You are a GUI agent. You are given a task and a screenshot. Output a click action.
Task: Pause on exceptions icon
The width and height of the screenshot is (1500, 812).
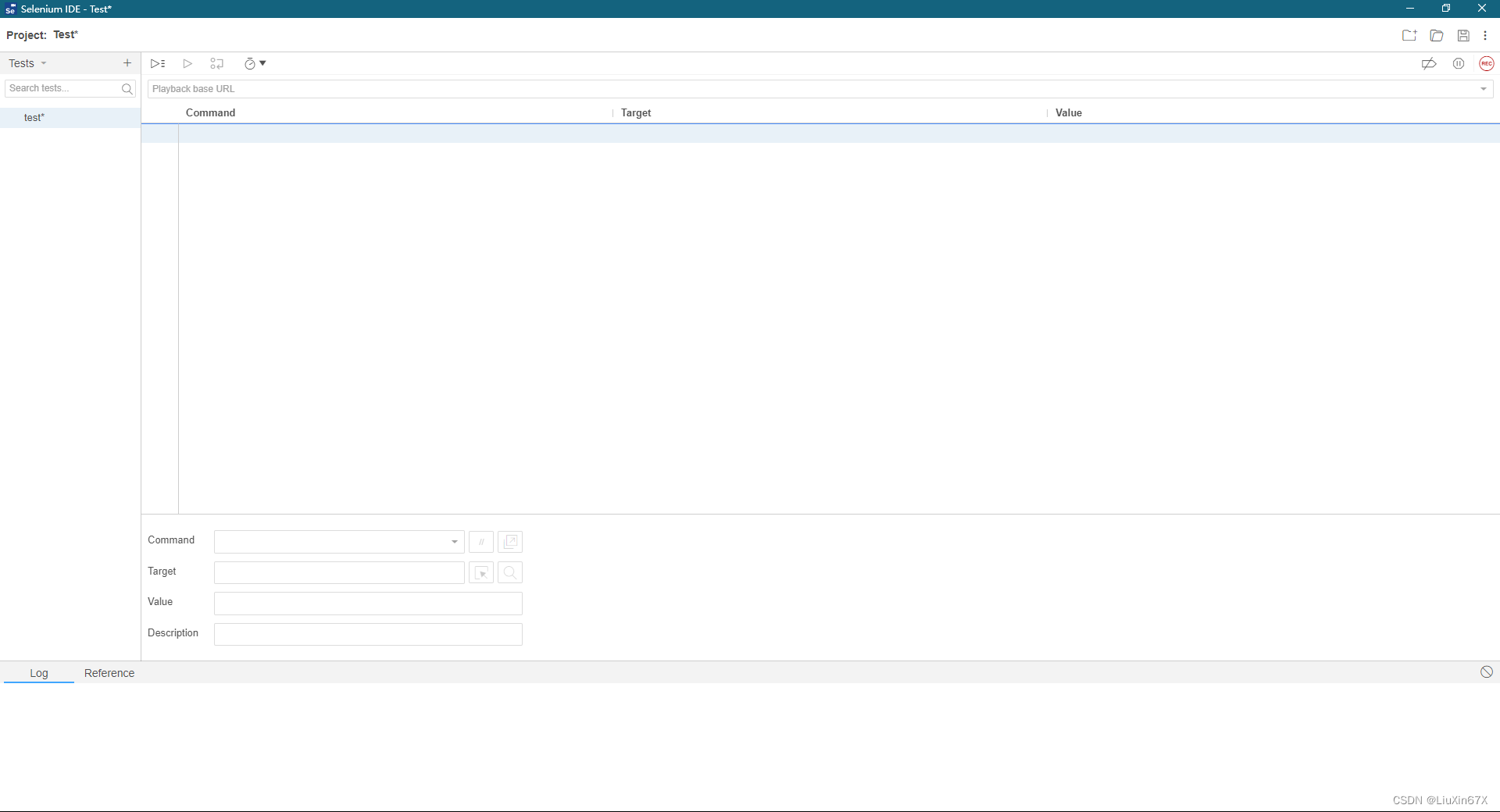click(1459, 64)
